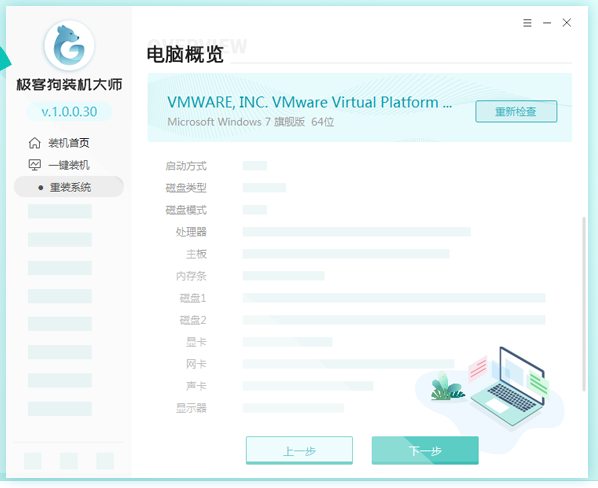This screenshot has height=488, width=598.
Task: Click the monitor icon beside 一键装机
Action: tap(34, 165)
